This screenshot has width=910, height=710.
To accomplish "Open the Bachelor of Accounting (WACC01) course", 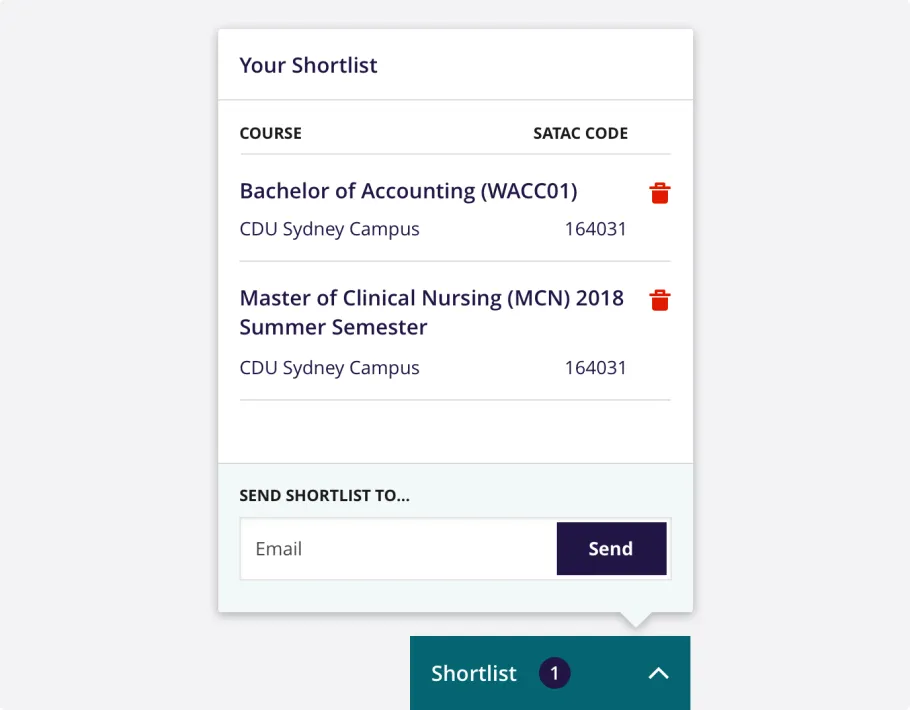I will (x=408, y=191).
